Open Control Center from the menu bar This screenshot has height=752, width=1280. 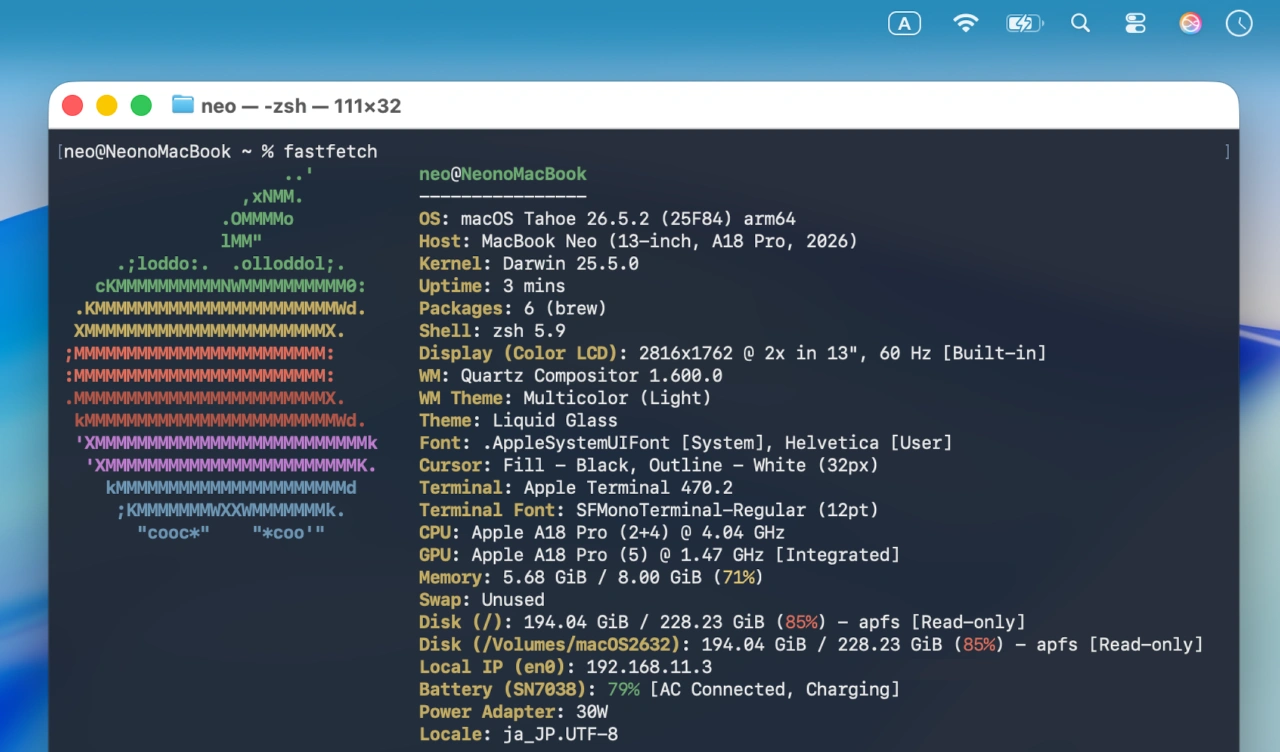click(x=1135, y=23)
